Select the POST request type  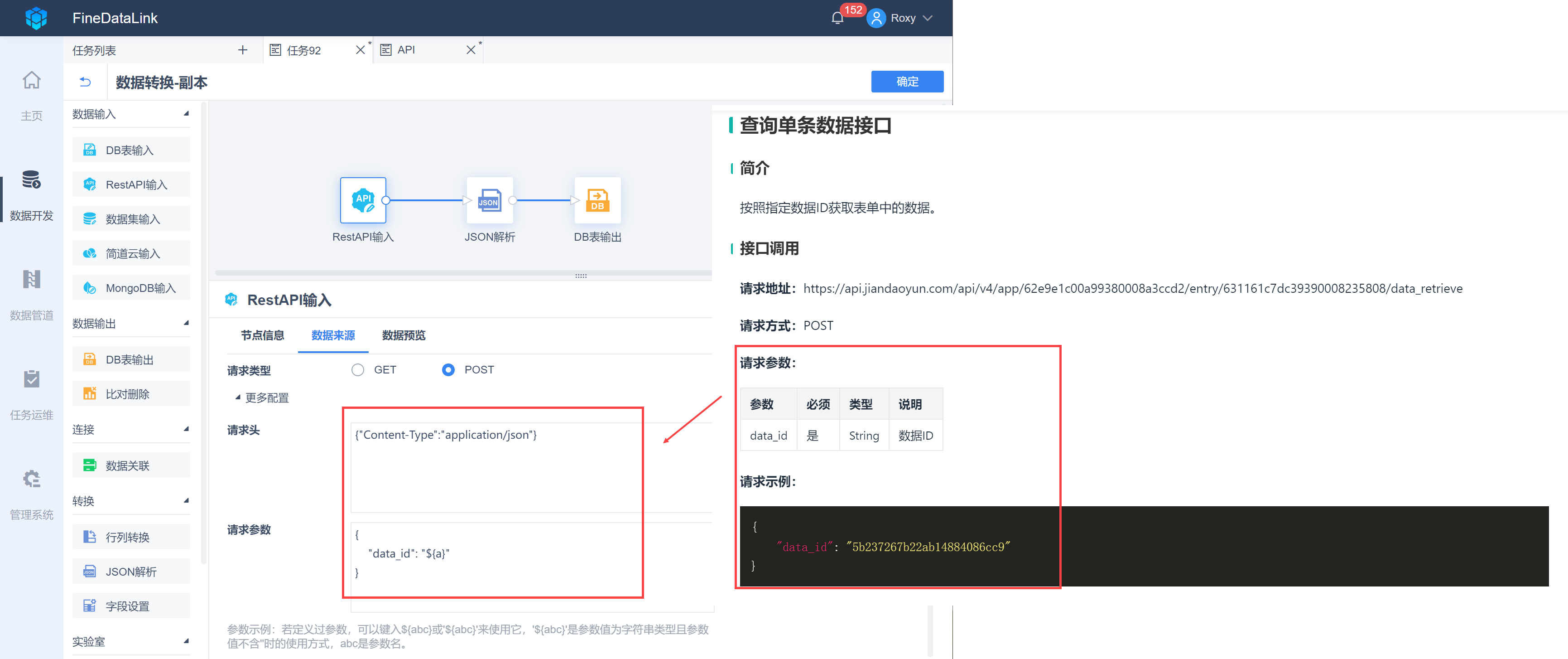(x=448, y=370)
